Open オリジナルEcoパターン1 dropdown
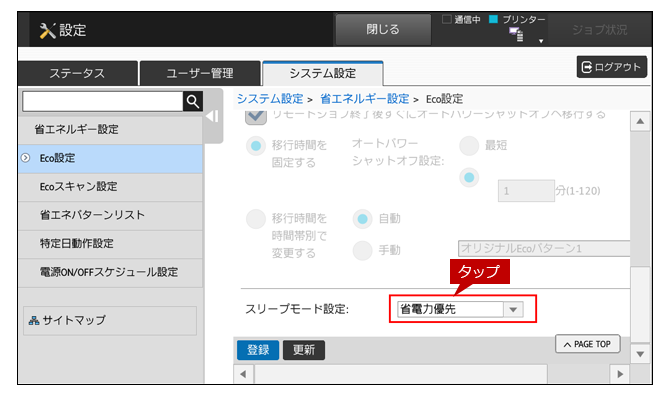Image resolution: width=670 pixels, height=396 pixels. coord(544,248)
